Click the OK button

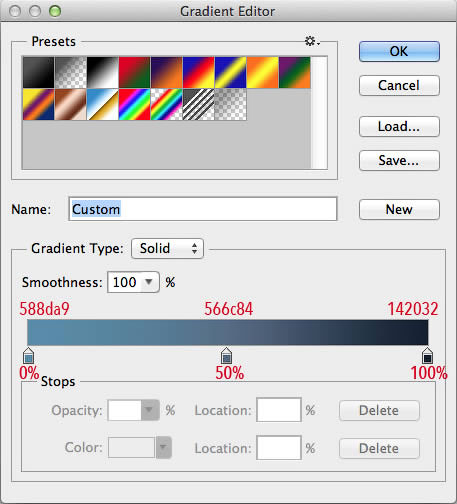pos(399,51)
